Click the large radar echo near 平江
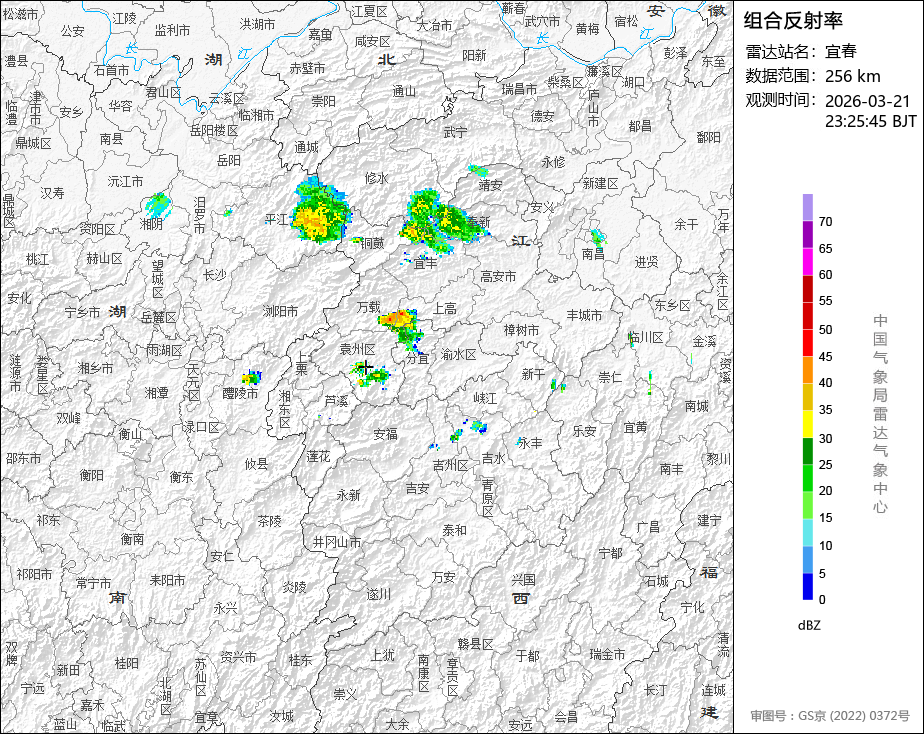 (319, 212)
